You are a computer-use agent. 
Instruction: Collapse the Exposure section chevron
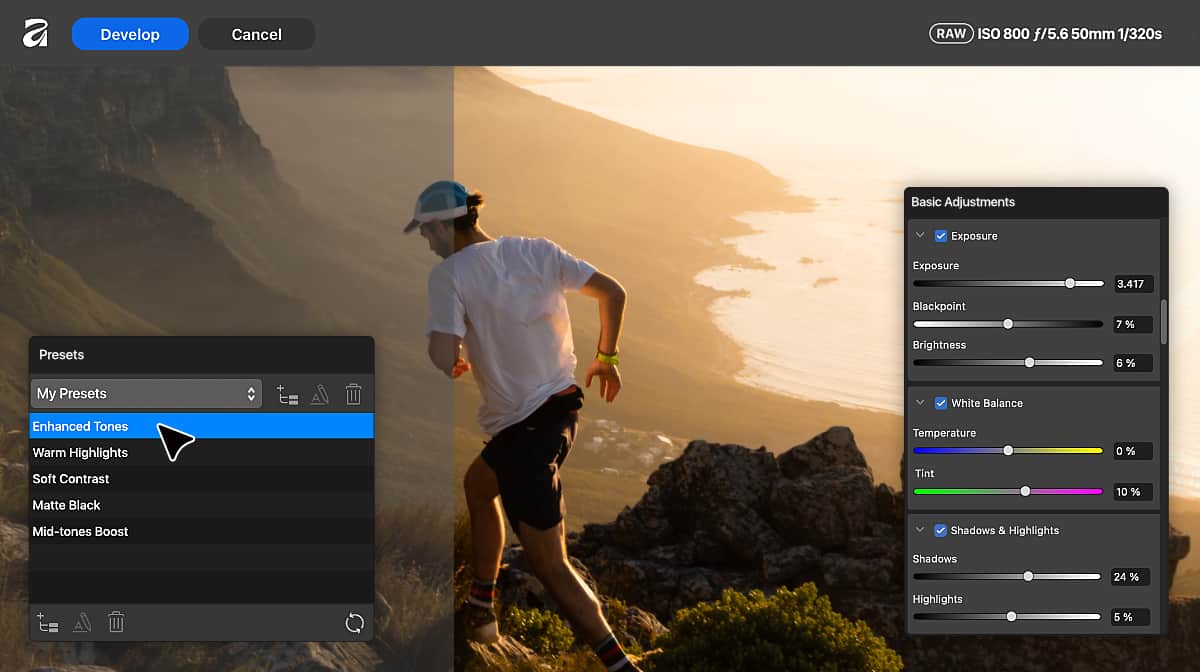click(x=920, y=236)
